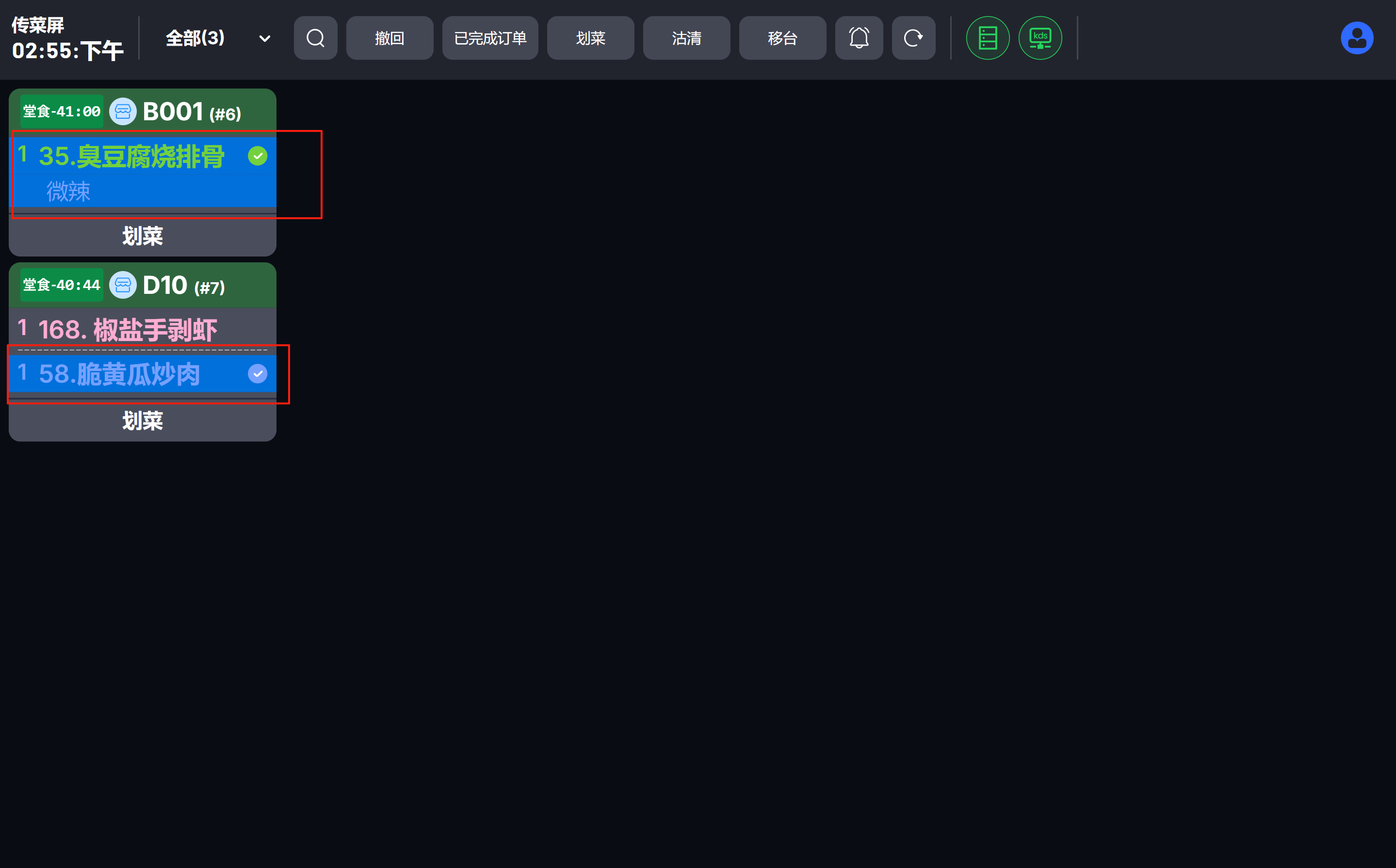Screen dimensions: 1396x868
Task: Open the green server list icon
Action: pyautogui.click(x=987, y=38)
